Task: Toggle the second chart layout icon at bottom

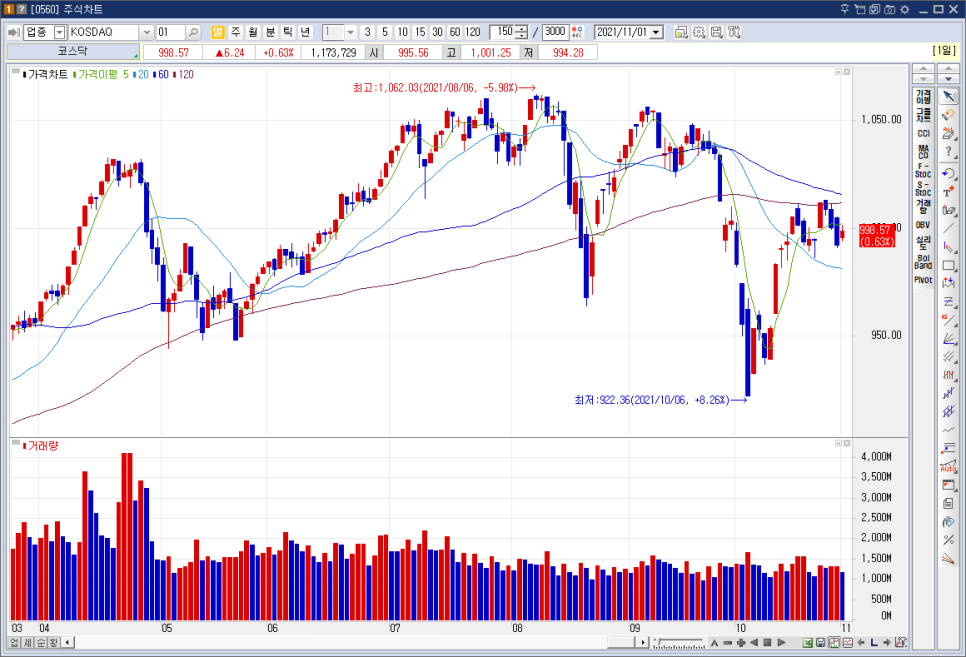Action: pos(834,643)
